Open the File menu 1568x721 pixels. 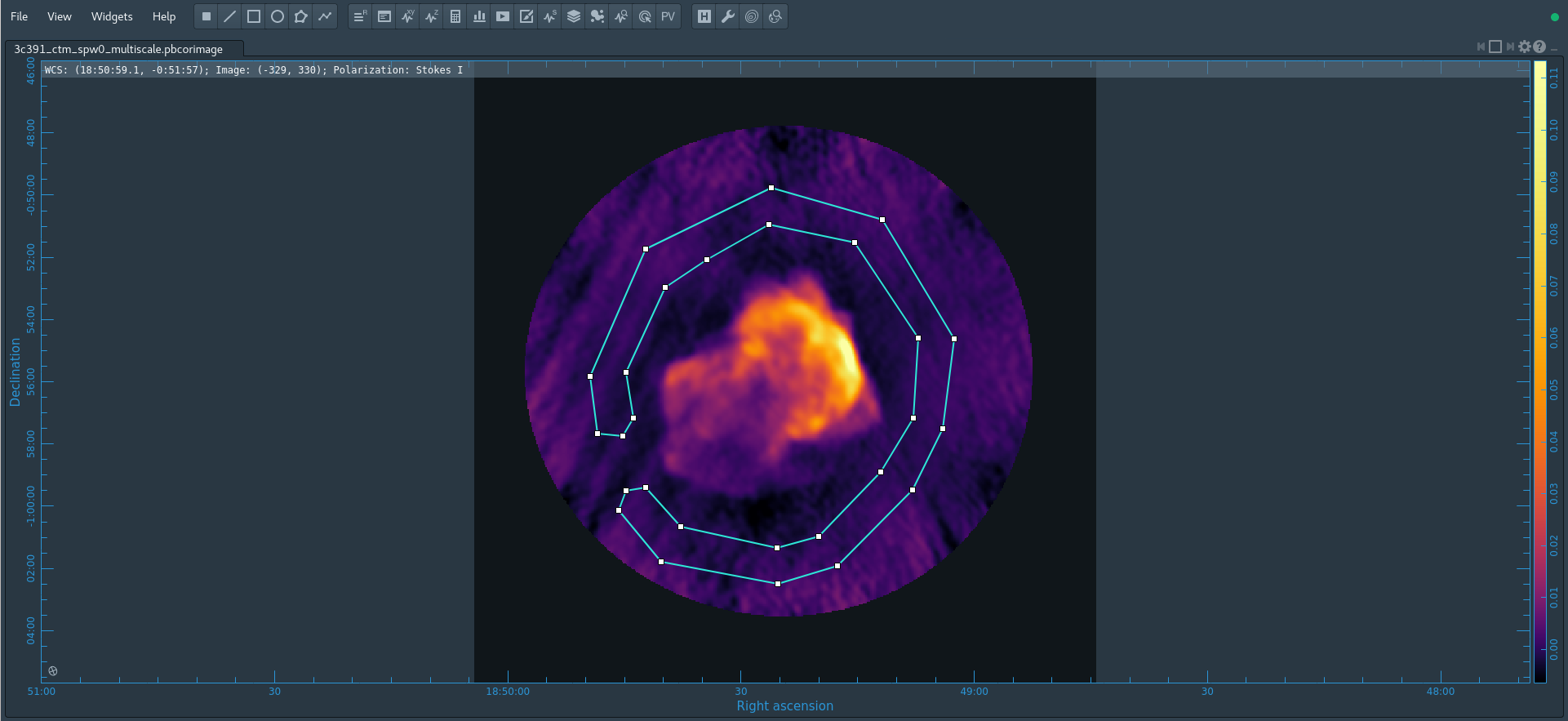[x=19, y=16]
